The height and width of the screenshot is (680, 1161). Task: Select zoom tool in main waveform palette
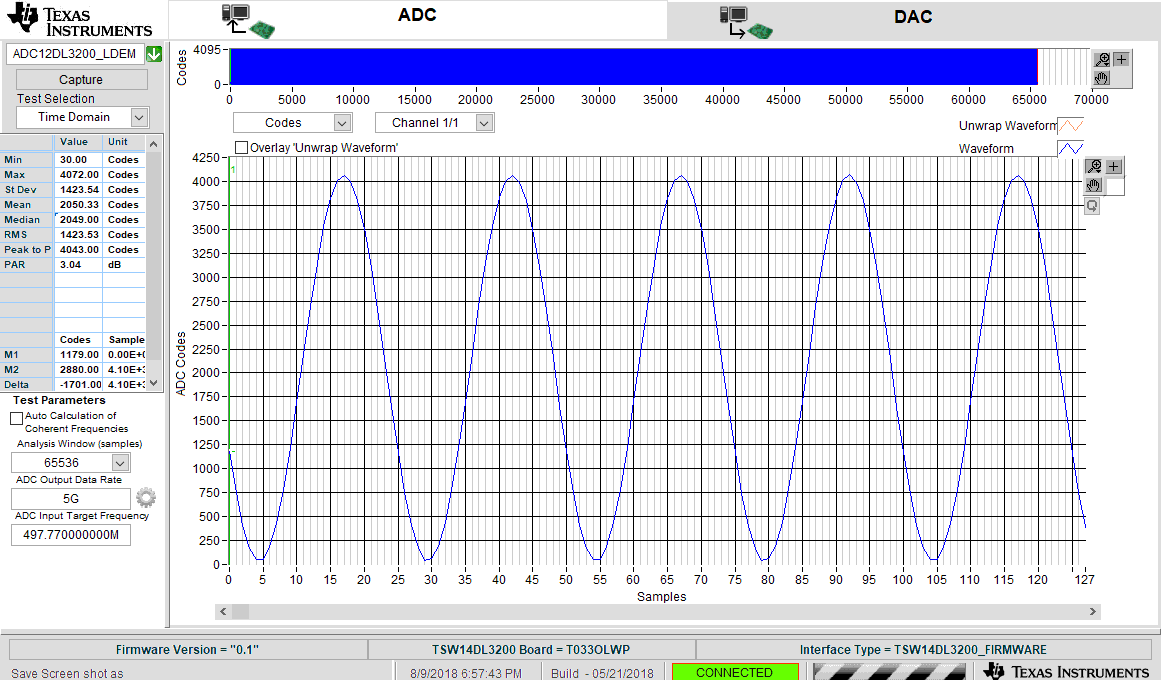coord(1094,167)
